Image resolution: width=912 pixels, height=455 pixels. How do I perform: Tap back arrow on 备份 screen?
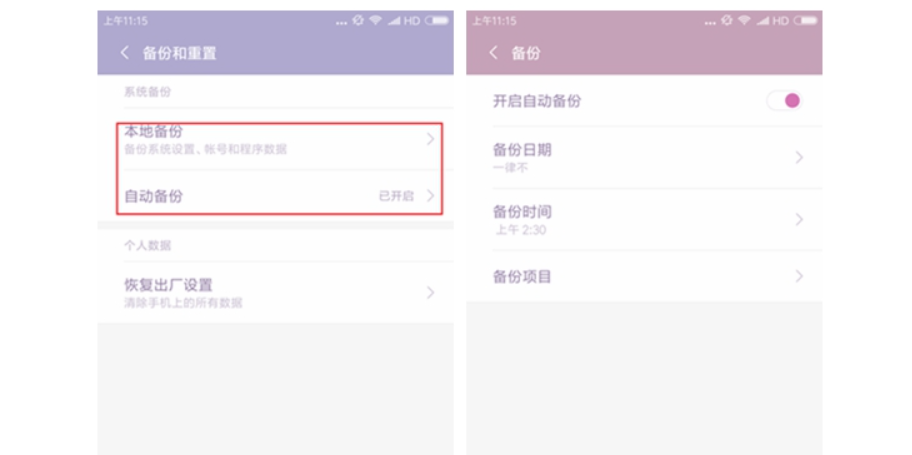(493, 53)
